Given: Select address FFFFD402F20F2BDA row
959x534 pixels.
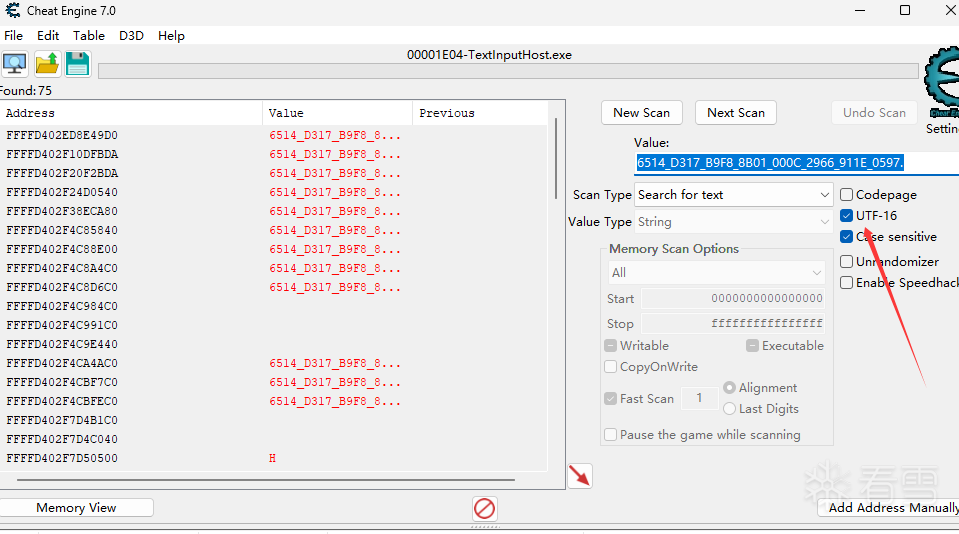Looking at the screenshot, I should pos(273,173).
